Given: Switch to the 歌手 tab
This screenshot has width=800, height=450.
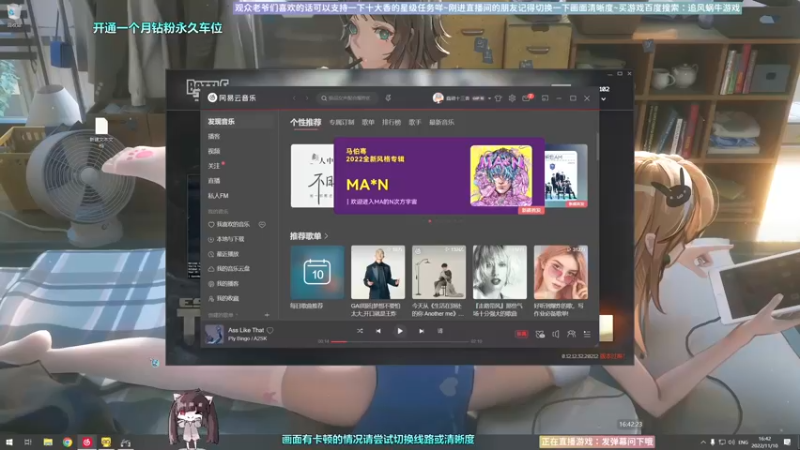Looking at the screenshot, I should pyautogui.click(x=415, y=122).
